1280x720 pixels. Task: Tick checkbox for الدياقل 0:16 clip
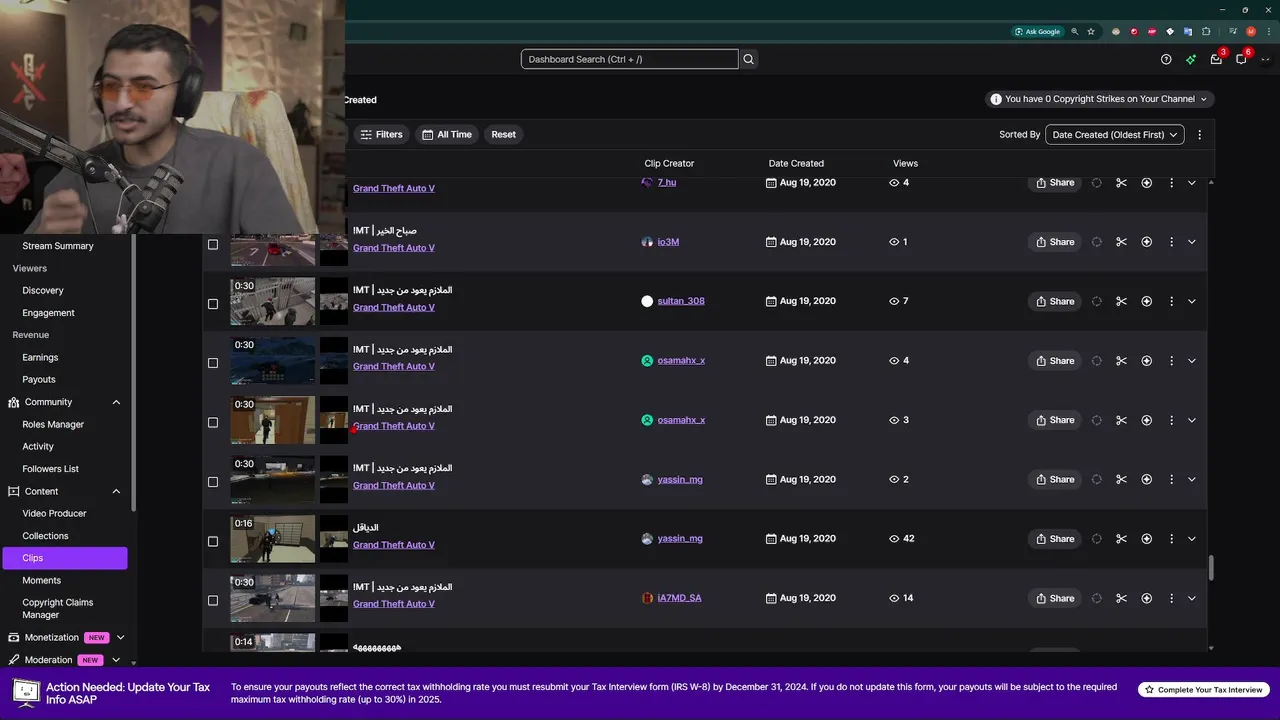(x=212, y=541)
